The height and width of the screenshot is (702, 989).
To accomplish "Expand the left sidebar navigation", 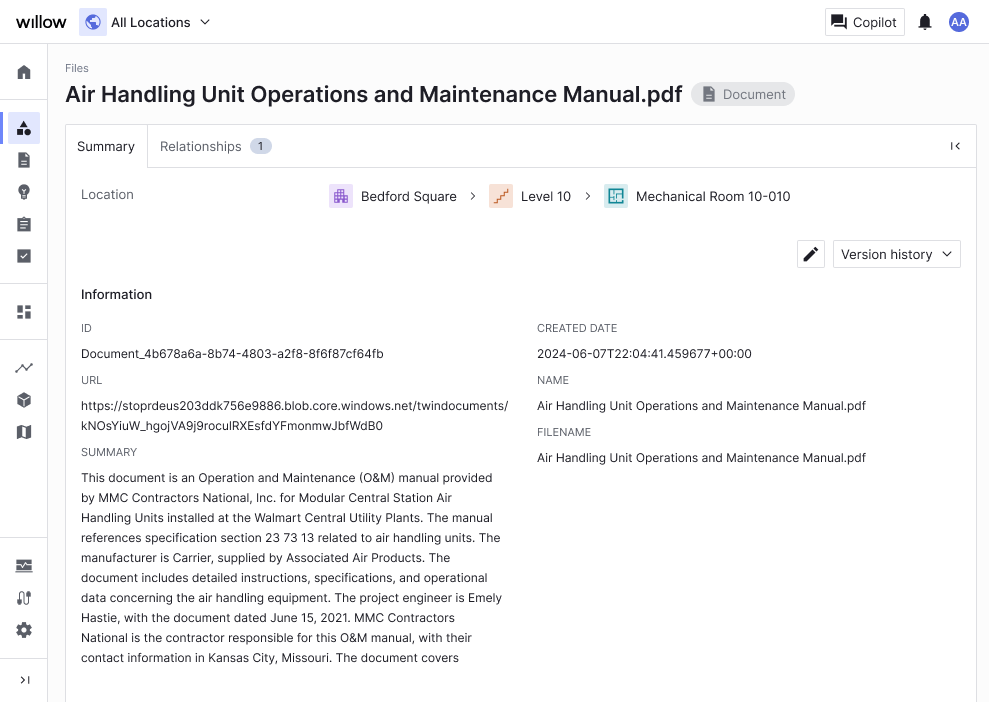I will click(x=24, y=680).
